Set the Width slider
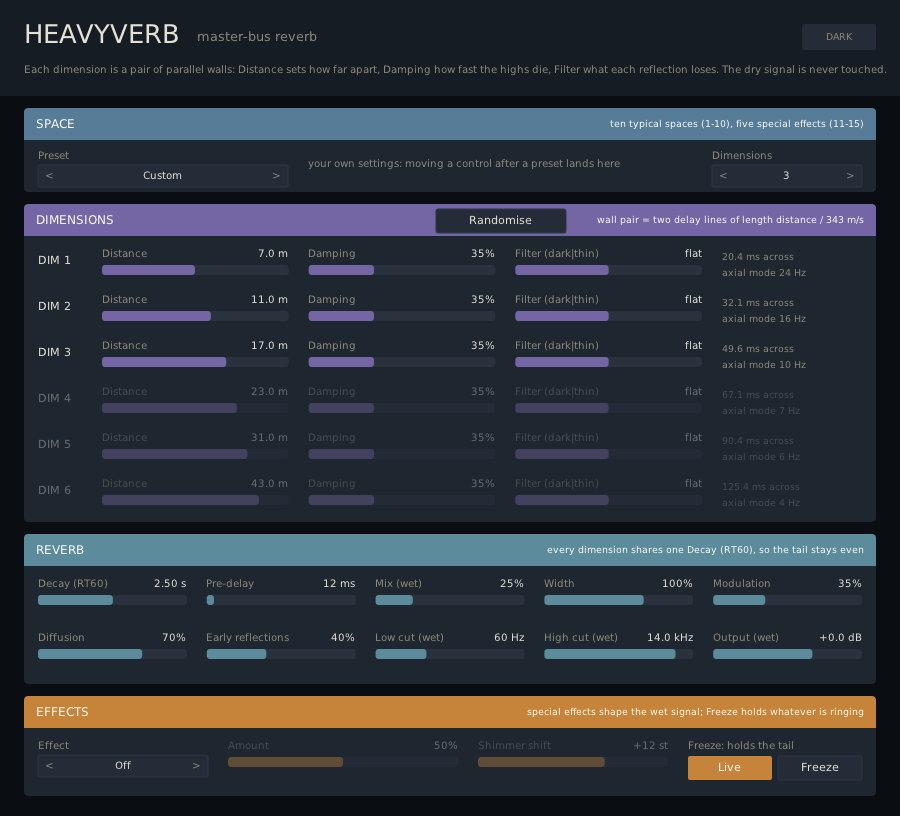900x816 pixels. [x=619, y=600]
